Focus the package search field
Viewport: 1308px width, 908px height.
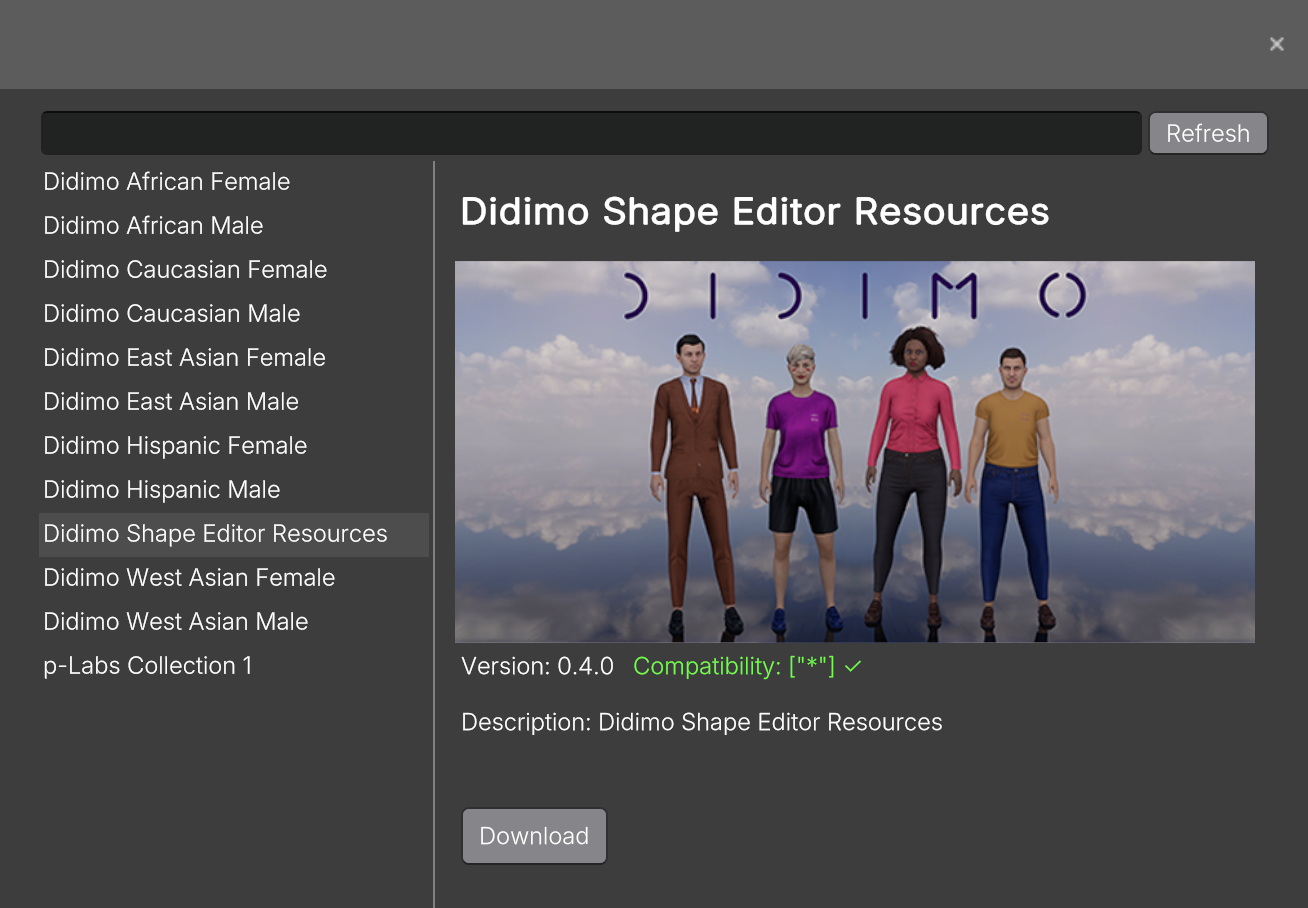590,133
